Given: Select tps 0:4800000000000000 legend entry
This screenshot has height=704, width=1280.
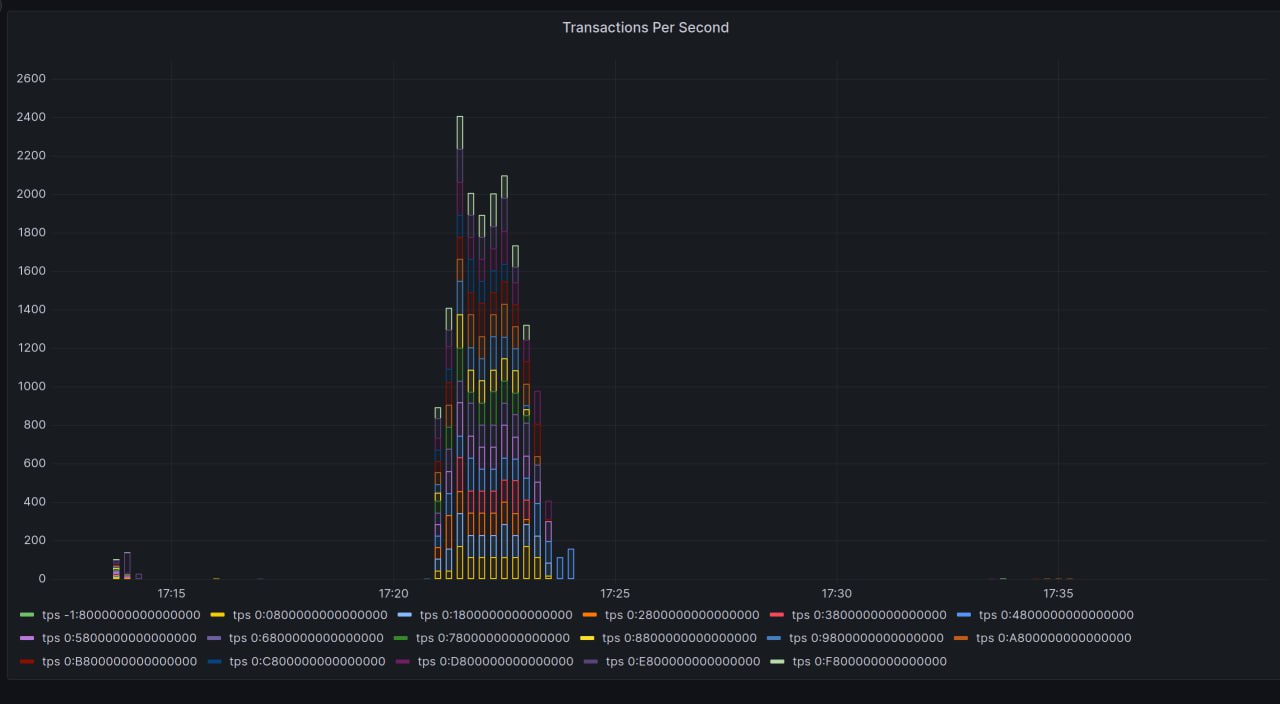Looking at the screenshot, I should coord(1056,615).
